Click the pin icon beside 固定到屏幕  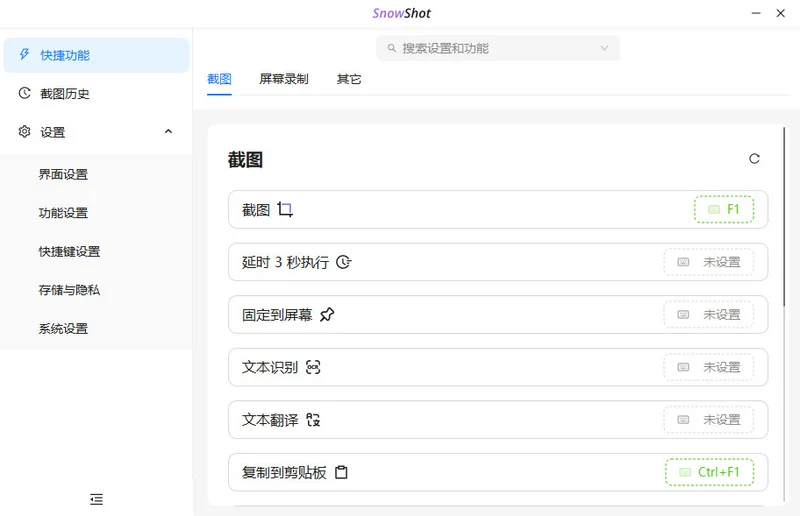(x=327, y=315)
